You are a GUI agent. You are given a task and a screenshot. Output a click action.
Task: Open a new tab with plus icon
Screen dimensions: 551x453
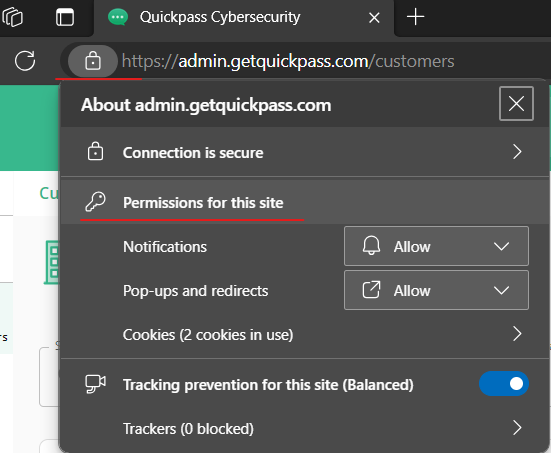(x=415, y=17)
